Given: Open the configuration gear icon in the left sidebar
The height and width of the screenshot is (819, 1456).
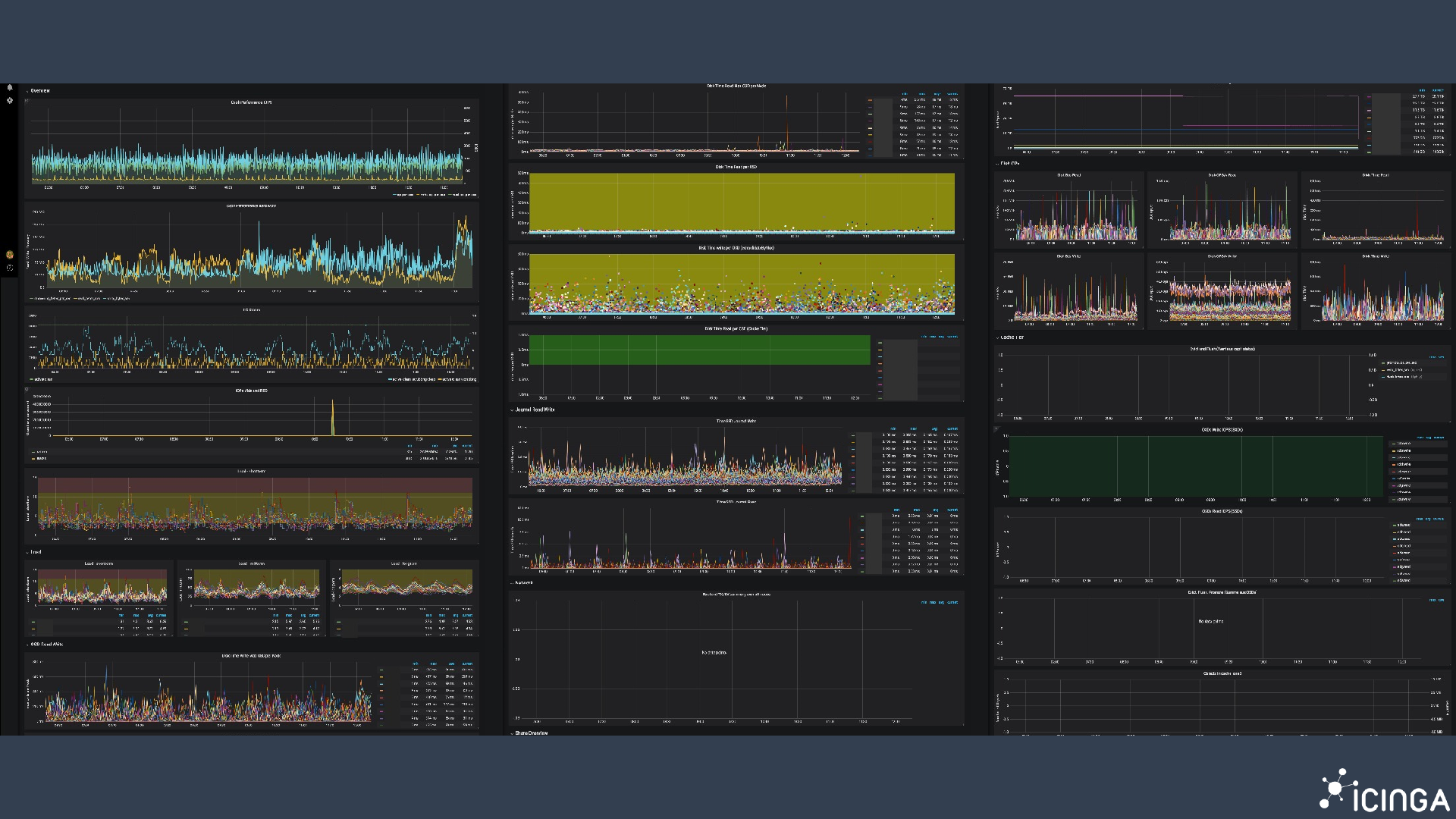Looking at the screenshot, I should point(11,100).
